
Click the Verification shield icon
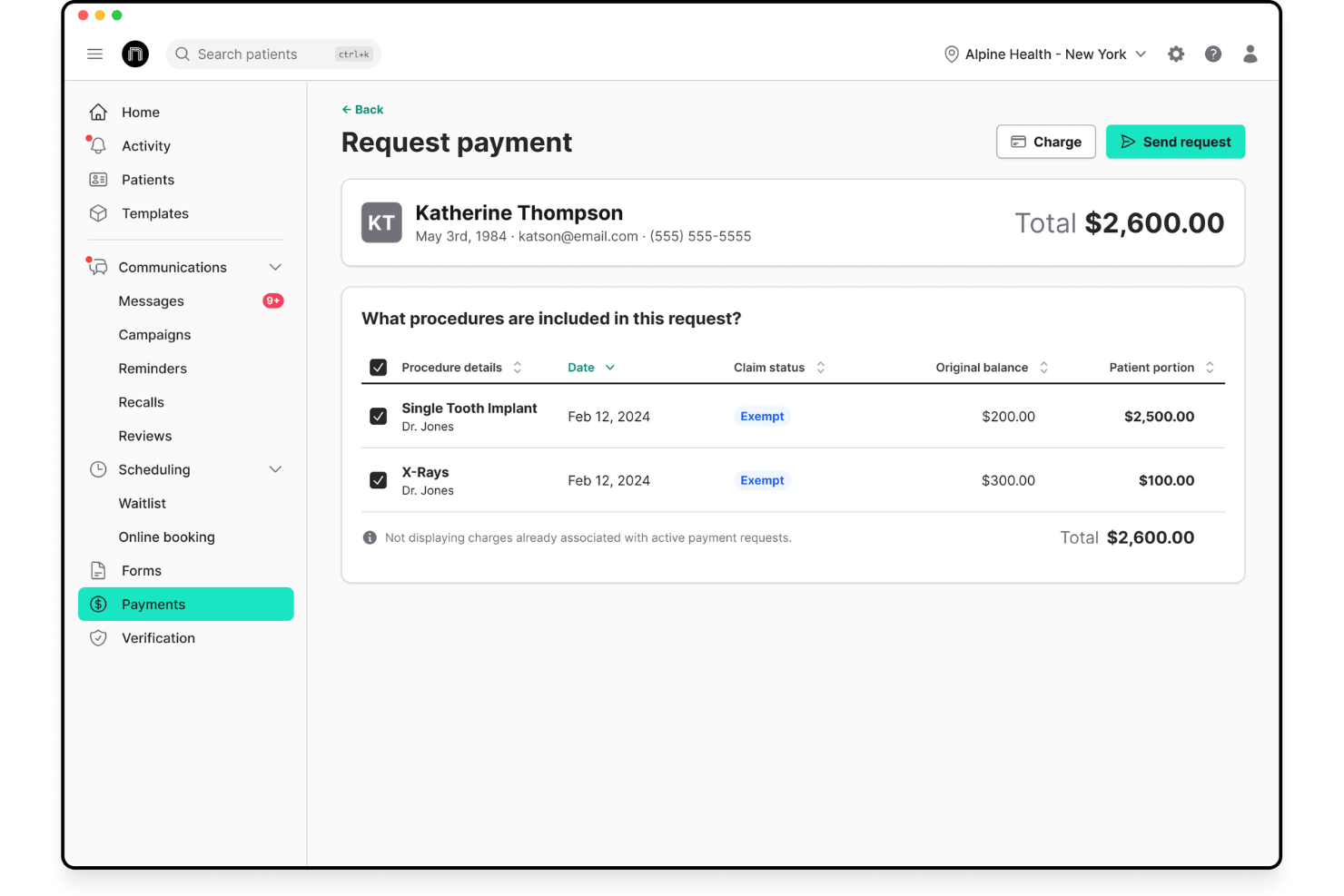coord(98,638)
